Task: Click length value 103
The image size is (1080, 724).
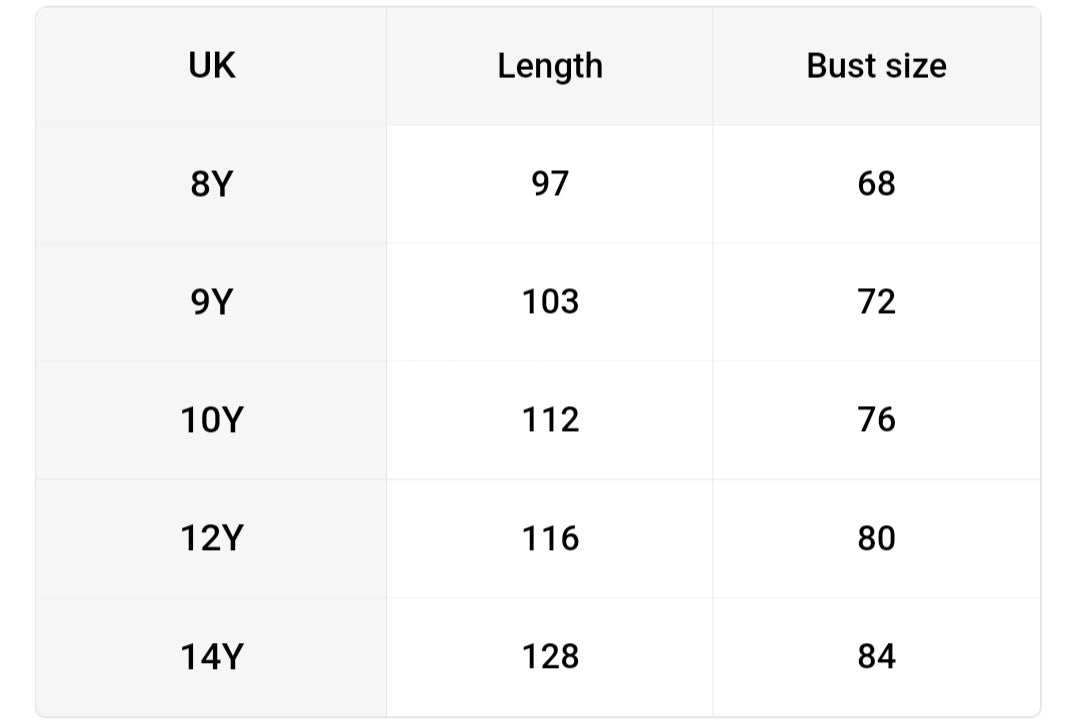Action: tap(550, 302)
